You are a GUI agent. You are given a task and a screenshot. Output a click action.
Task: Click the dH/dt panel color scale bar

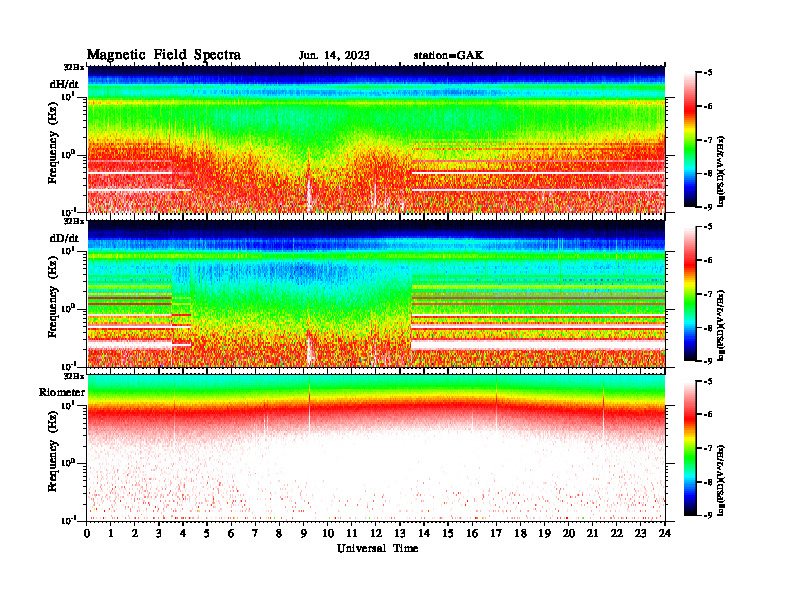pos(690,139)
